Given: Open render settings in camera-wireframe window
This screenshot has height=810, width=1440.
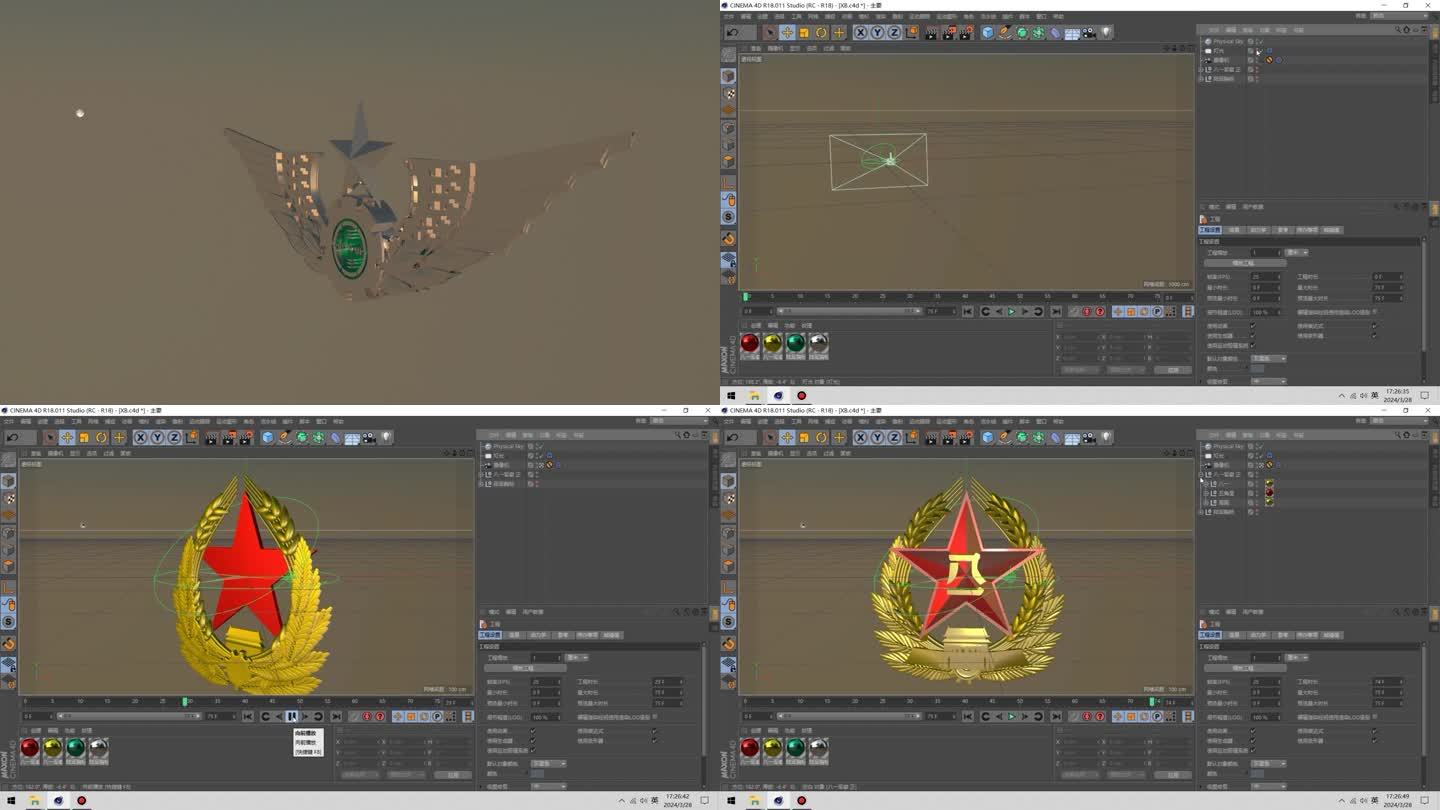Looking at the screenshot, I should click(966, 33).
